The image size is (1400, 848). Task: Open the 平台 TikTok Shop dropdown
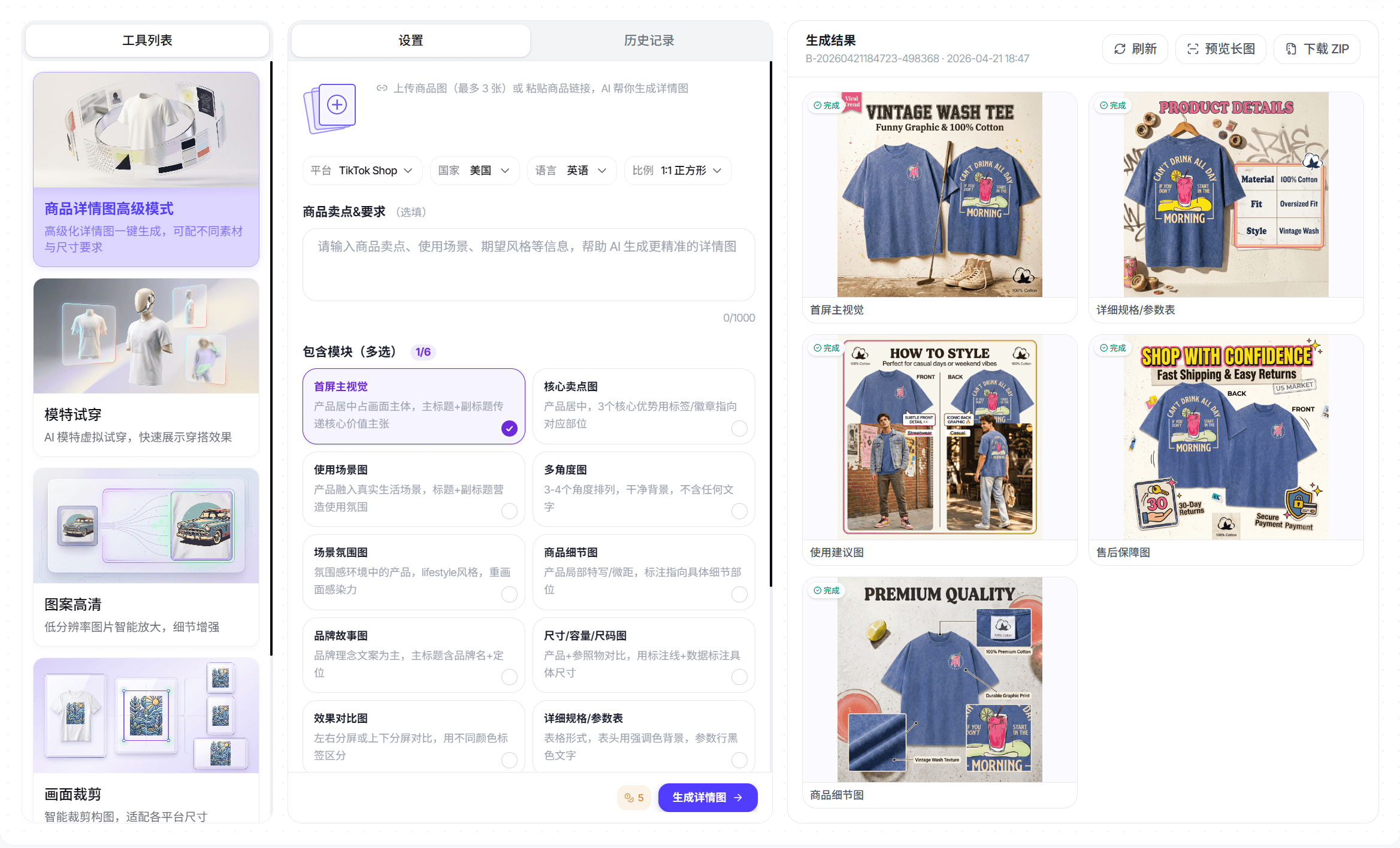tap(362, 171)
